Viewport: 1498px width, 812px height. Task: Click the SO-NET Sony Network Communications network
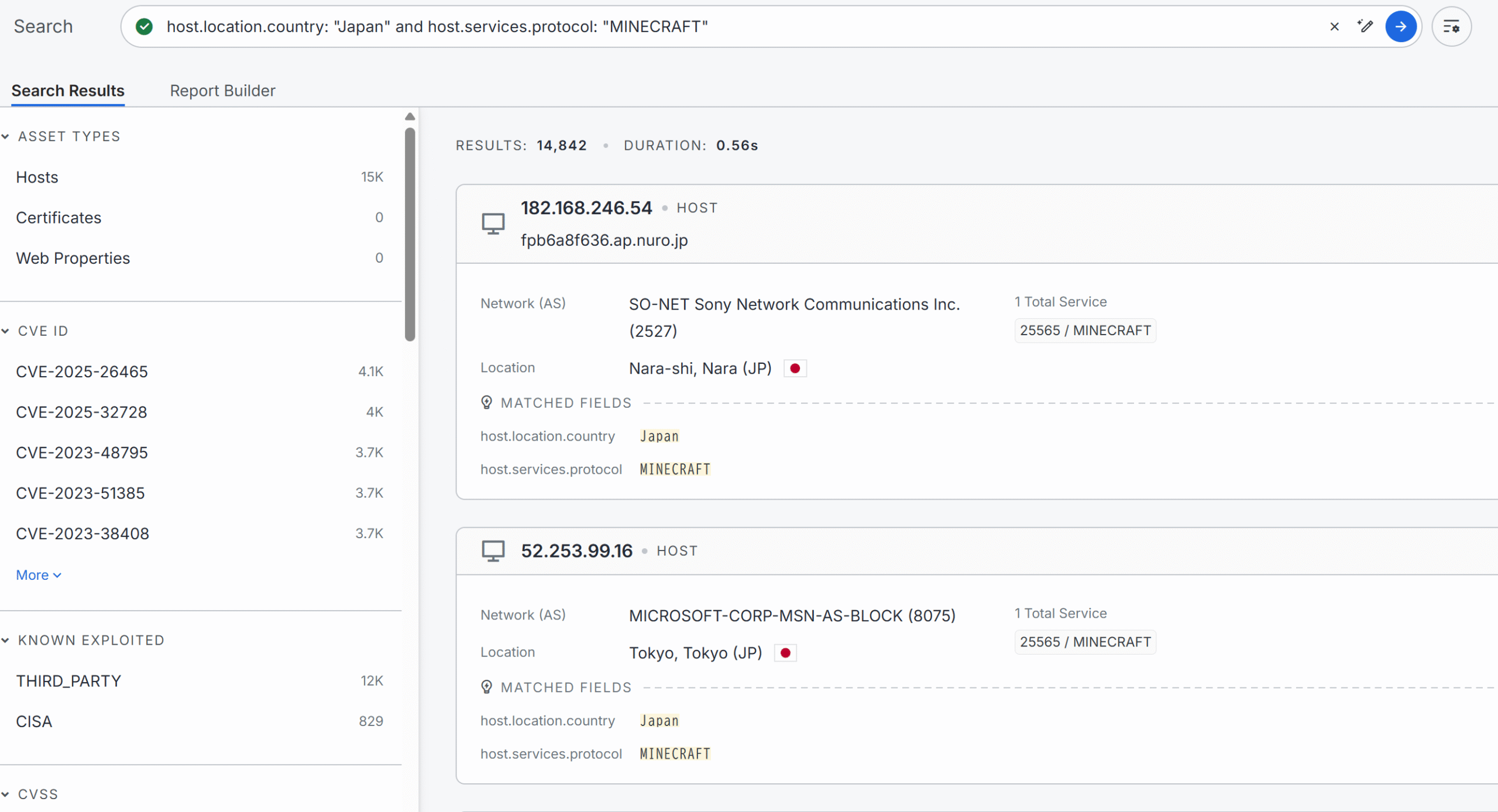click(794, 317)
